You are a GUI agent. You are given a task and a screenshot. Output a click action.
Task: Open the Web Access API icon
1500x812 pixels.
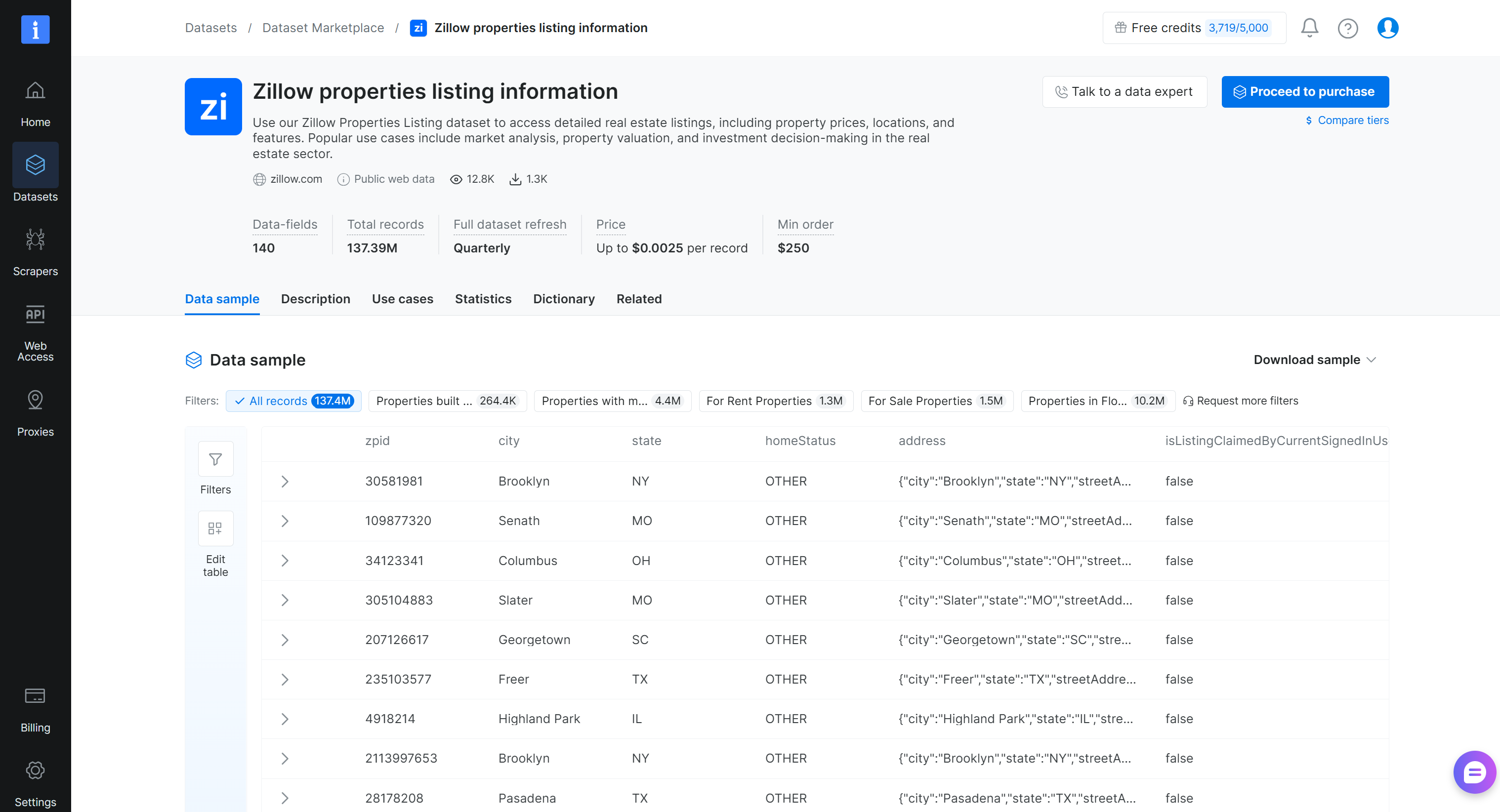pyautogui.click(x=35, y=314)
